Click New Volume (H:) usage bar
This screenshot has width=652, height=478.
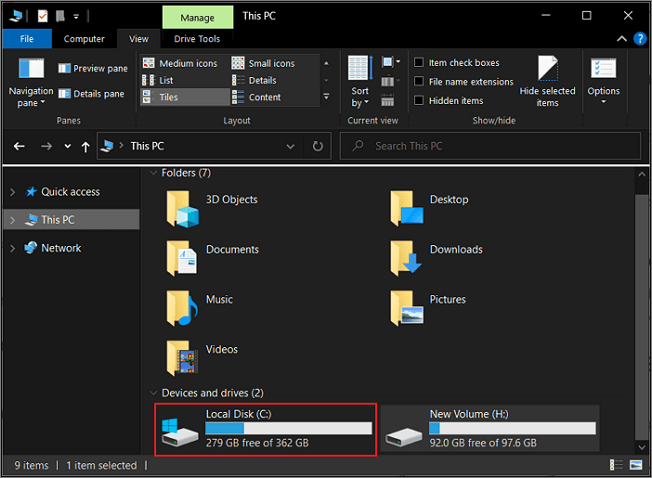pos(512,429)
